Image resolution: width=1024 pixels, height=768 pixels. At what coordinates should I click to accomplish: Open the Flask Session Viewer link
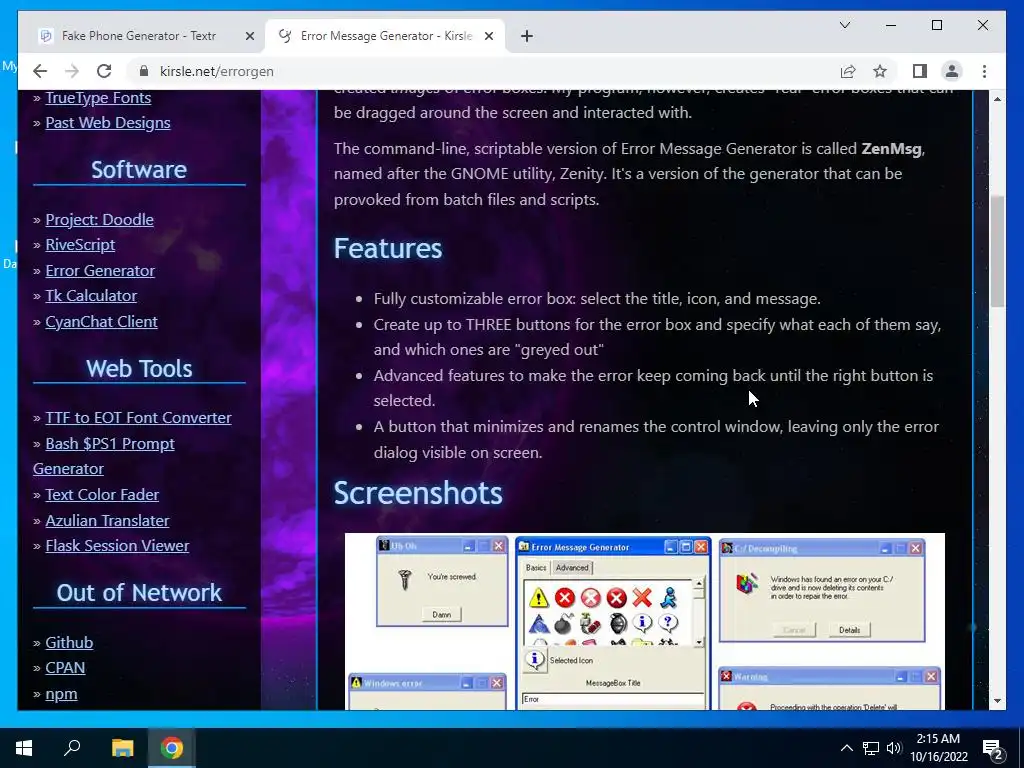117,546
